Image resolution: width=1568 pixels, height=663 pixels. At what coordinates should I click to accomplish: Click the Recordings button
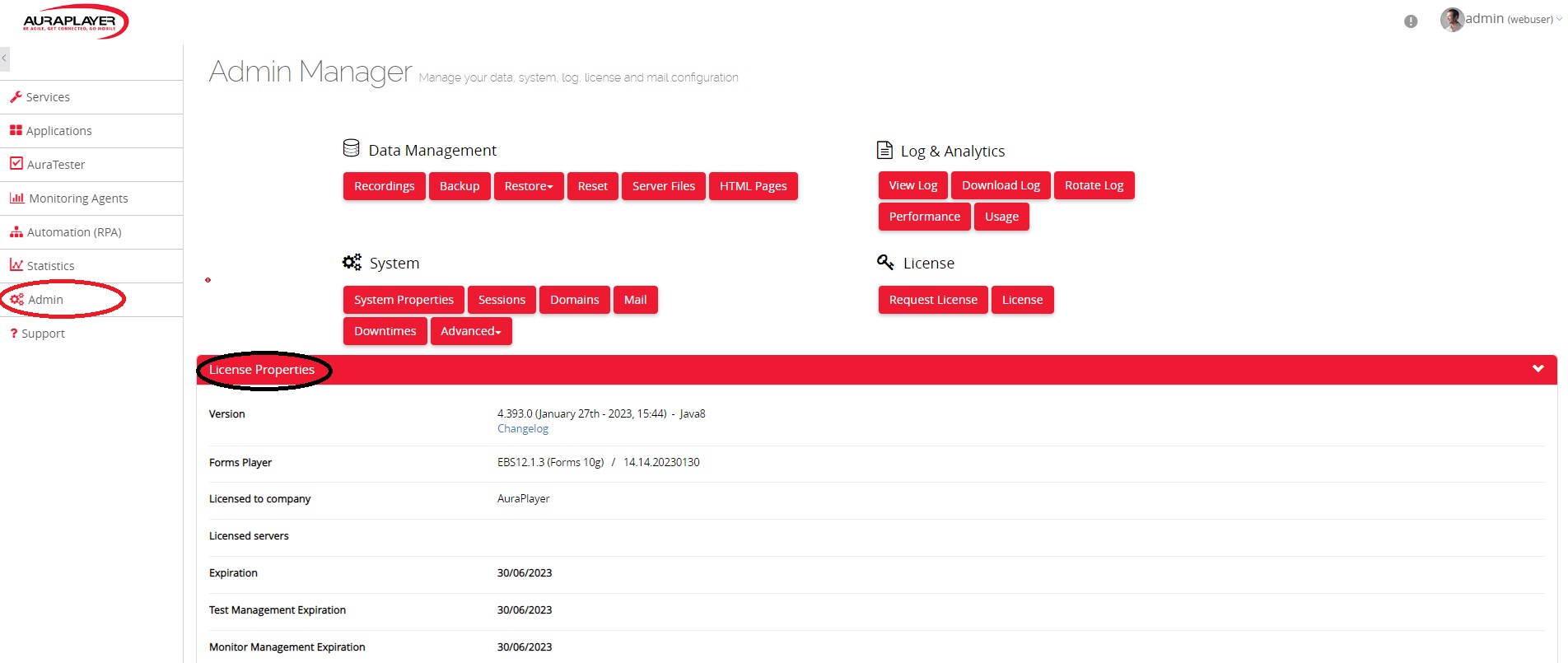tap(385, 186)
